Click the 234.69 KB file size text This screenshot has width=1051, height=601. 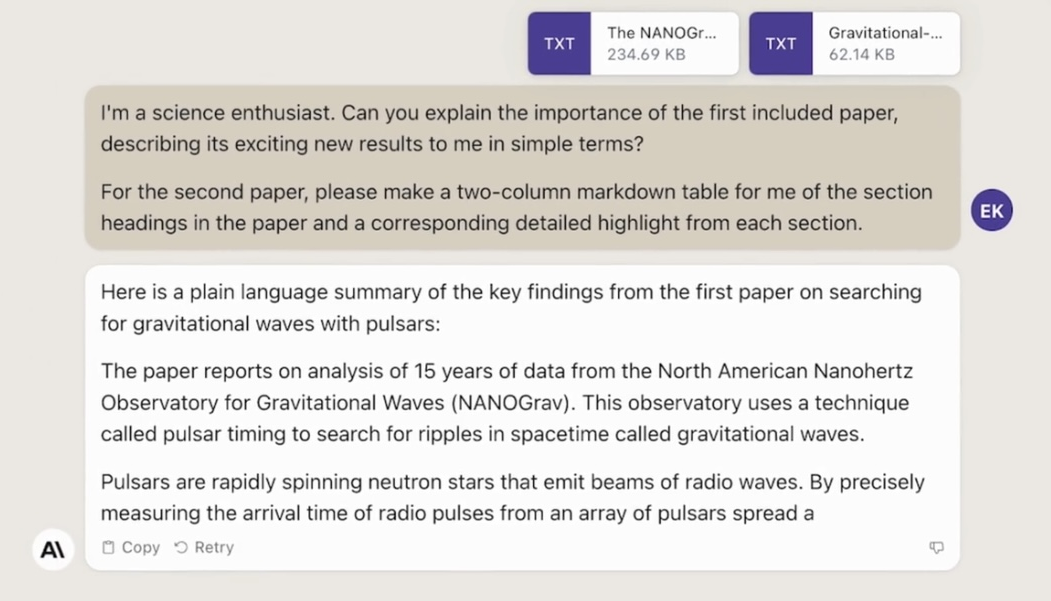click(646, 55)
